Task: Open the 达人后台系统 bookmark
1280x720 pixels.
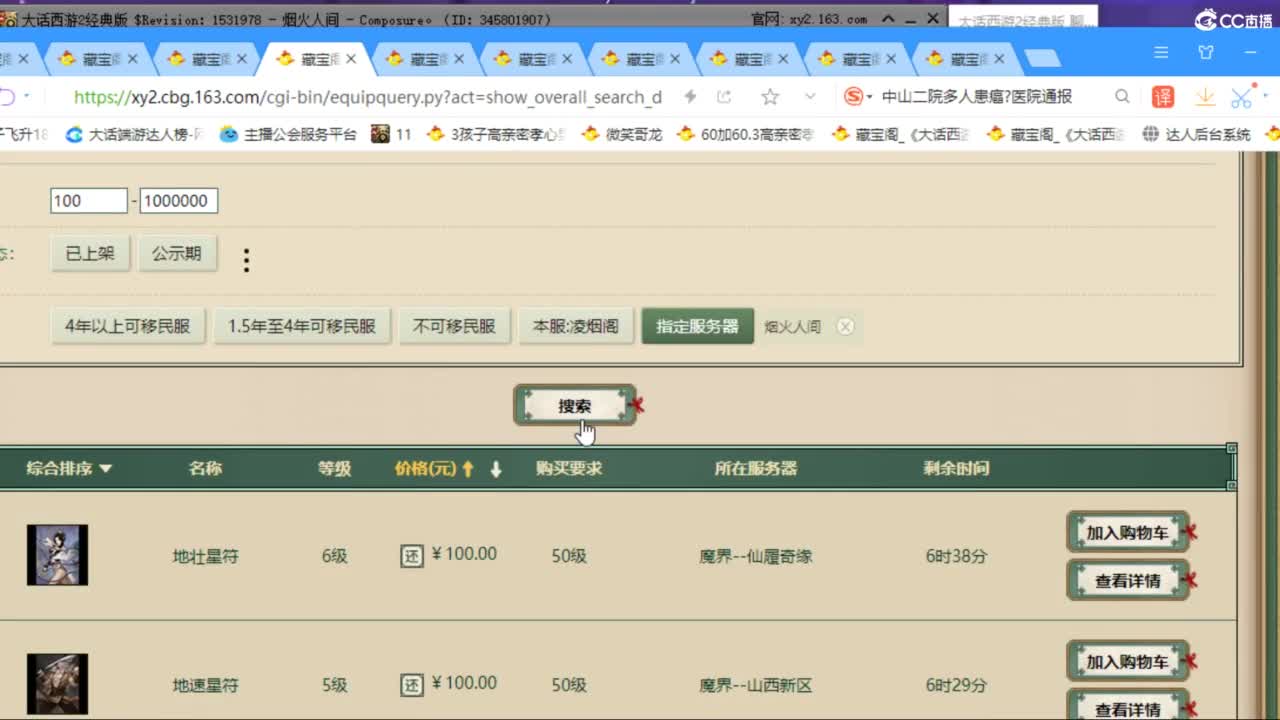Action: [x=1196, y=134]
